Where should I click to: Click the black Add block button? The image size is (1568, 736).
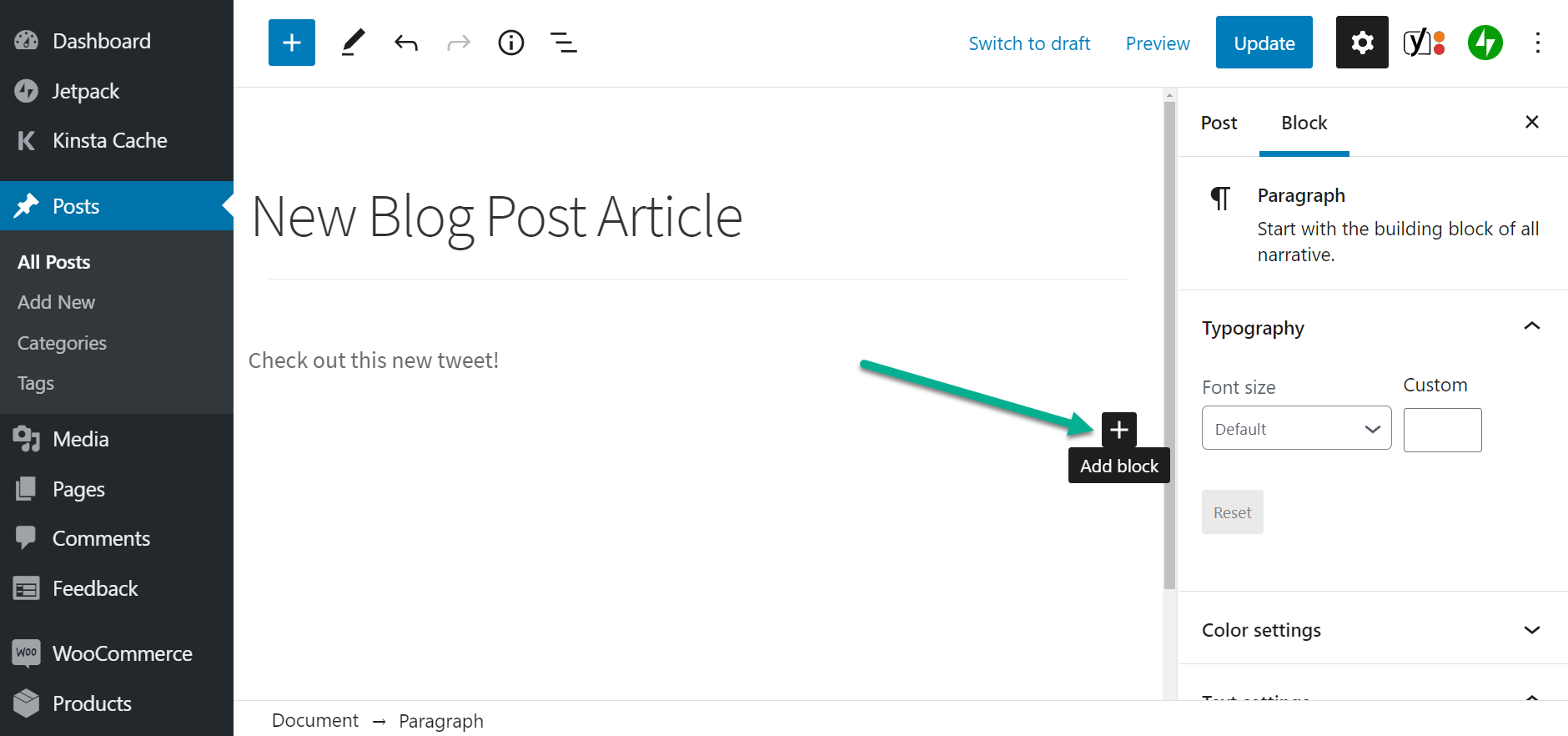1118,430
